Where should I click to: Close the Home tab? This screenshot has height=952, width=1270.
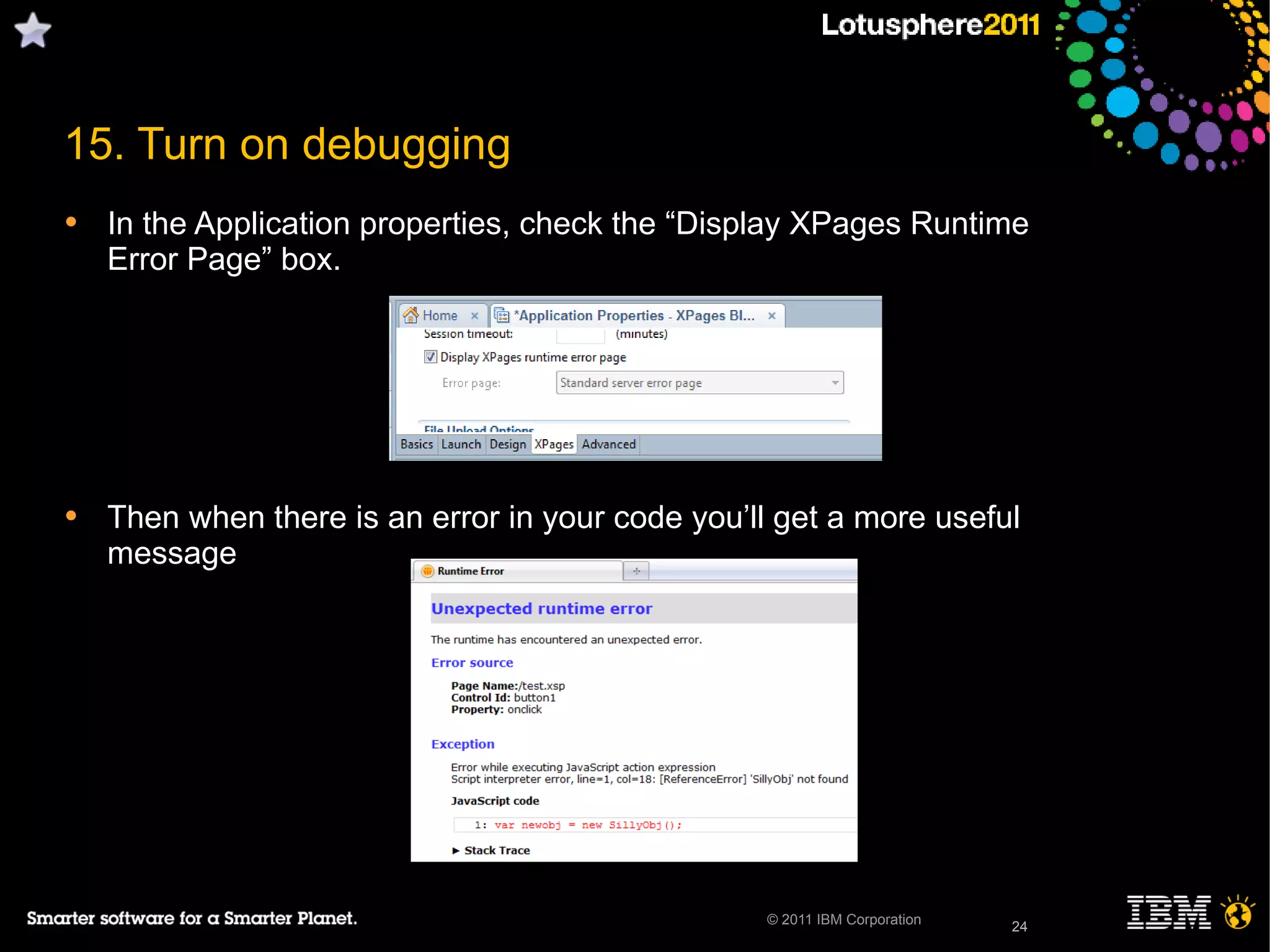tap(474, 316)
